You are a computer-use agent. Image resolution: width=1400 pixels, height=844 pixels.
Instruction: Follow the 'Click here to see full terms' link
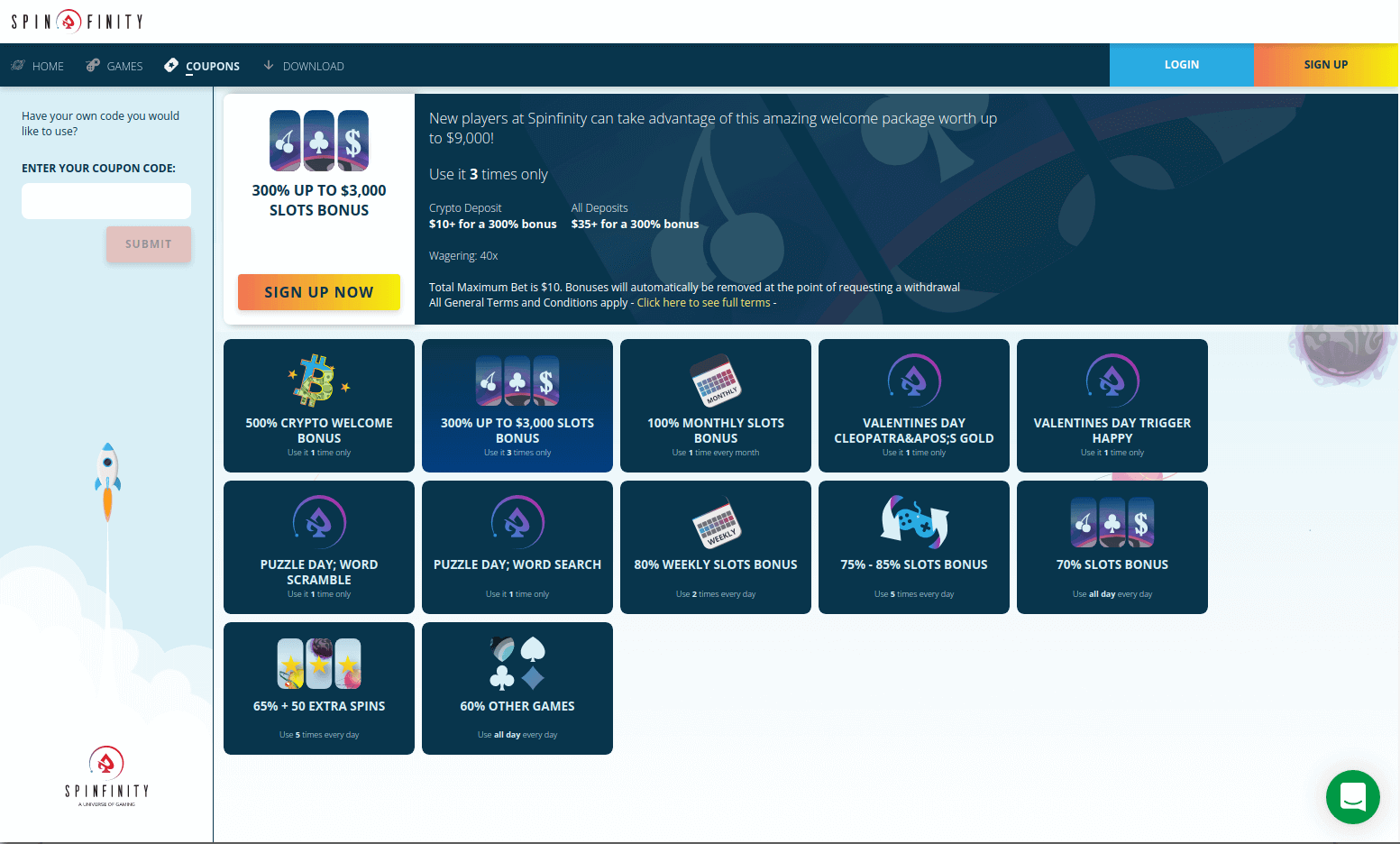704,303
